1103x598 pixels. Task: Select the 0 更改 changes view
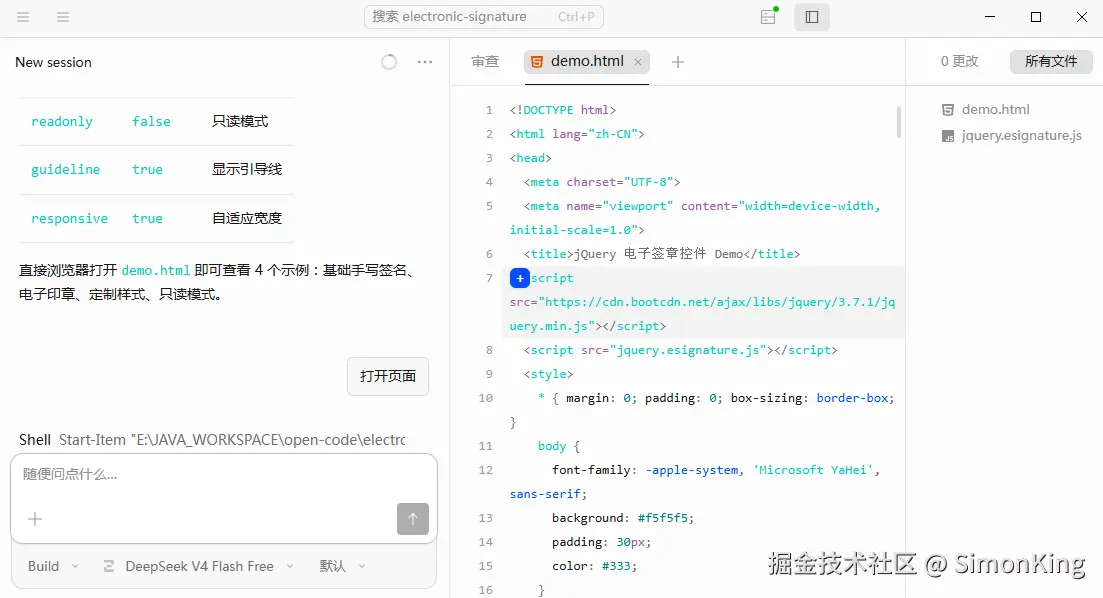(x=959, y=62)
